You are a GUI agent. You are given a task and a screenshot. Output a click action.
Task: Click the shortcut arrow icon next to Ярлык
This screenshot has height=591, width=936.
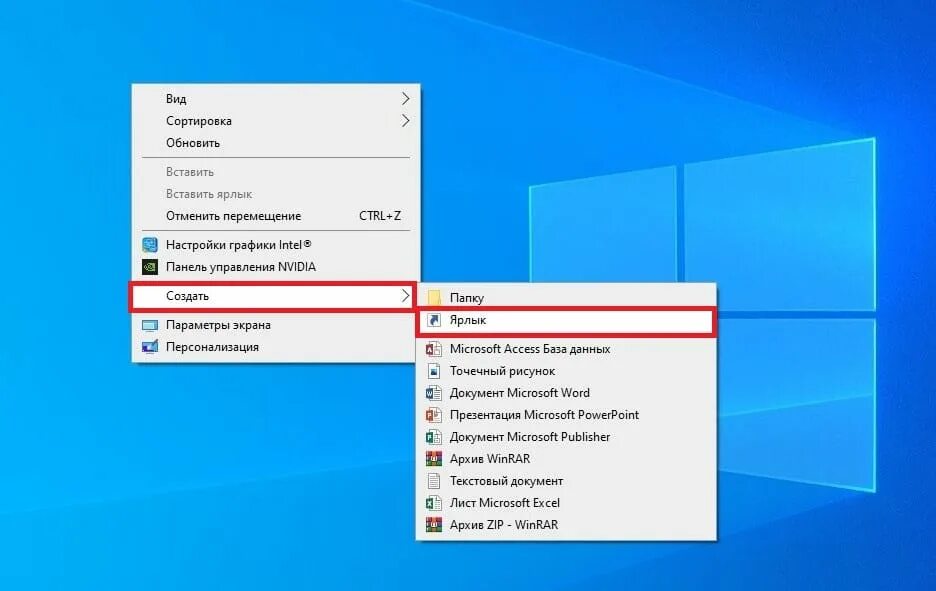(x=434, y=320)
